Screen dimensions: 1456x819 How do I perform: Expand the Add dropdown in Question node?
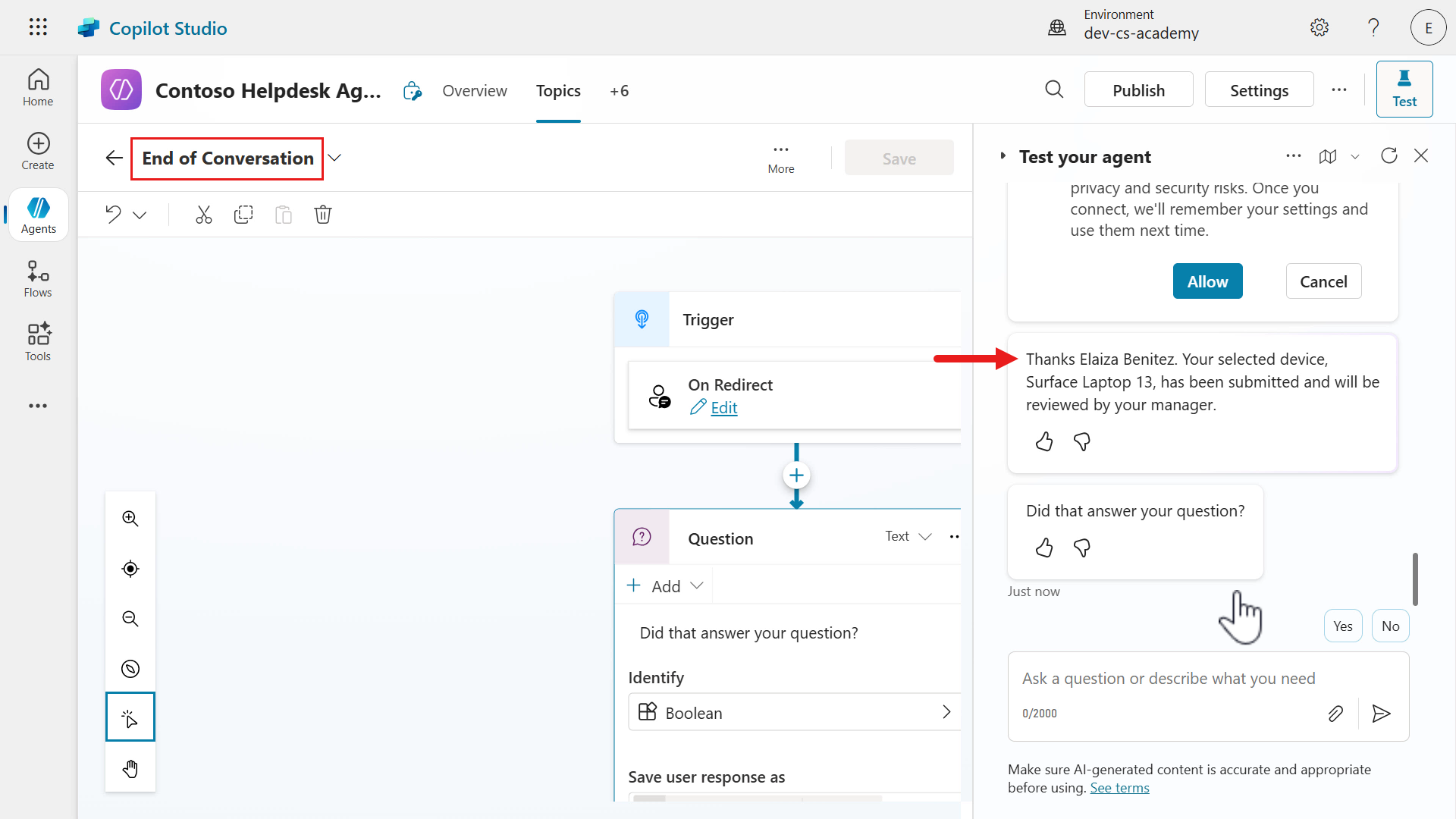pos(666,586)
